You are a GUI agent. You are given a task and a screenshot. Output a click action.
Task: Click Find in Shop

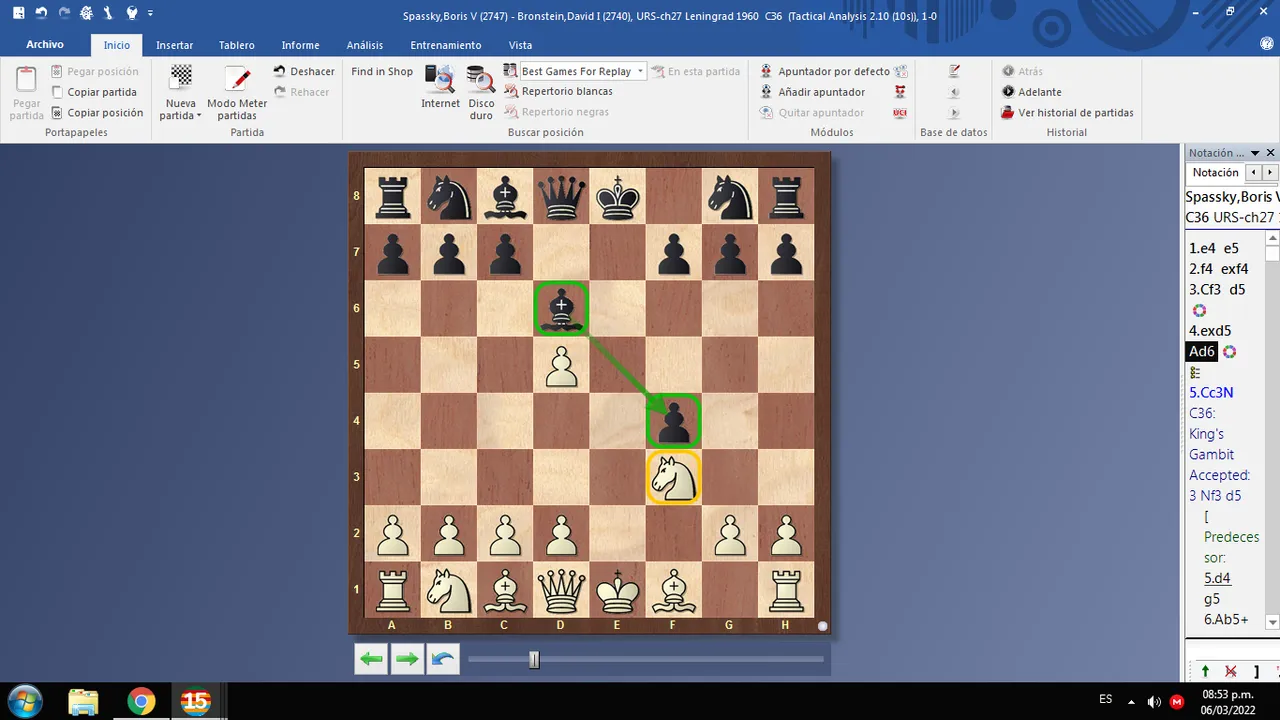382,71
